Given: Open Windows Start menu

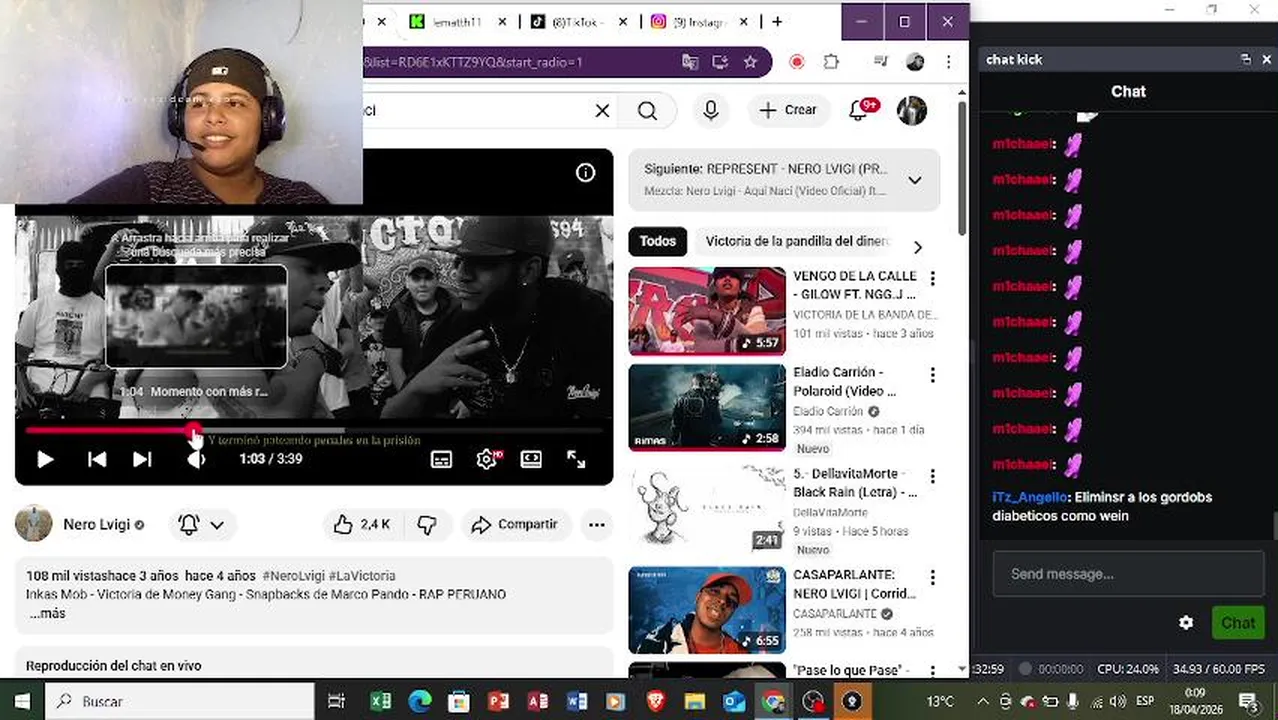Looking at the screenshot, I should tap(22, 701).
